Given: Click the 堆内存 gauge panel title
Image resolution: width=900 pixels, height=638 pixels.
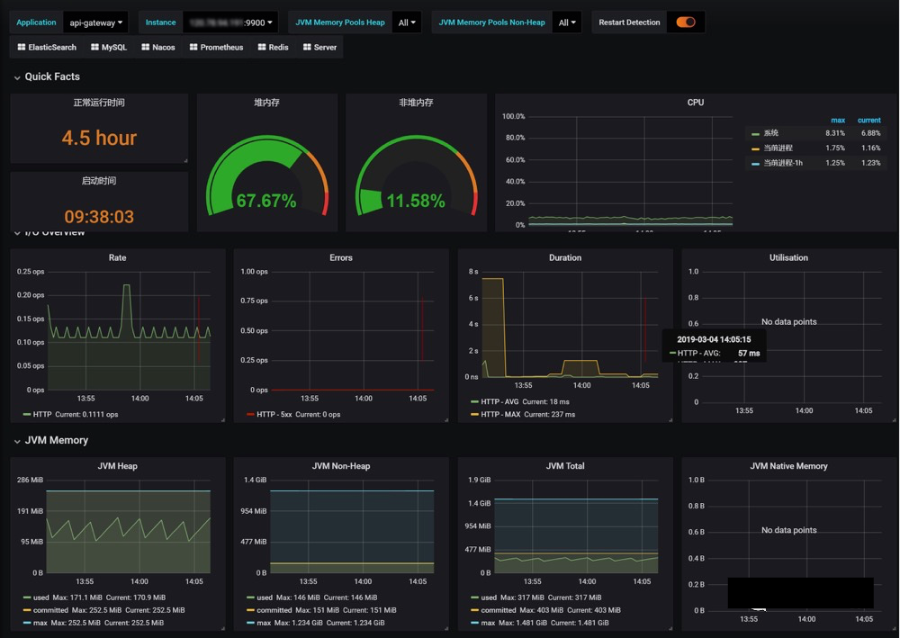Looking at the screenshot, I should pyautogui.click(x=267, y=102).
